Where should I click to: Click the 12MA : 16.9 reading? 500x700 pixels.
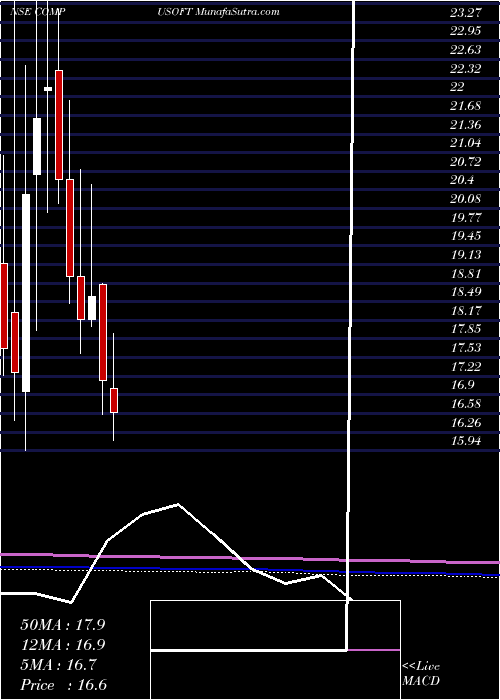[63, 645]
